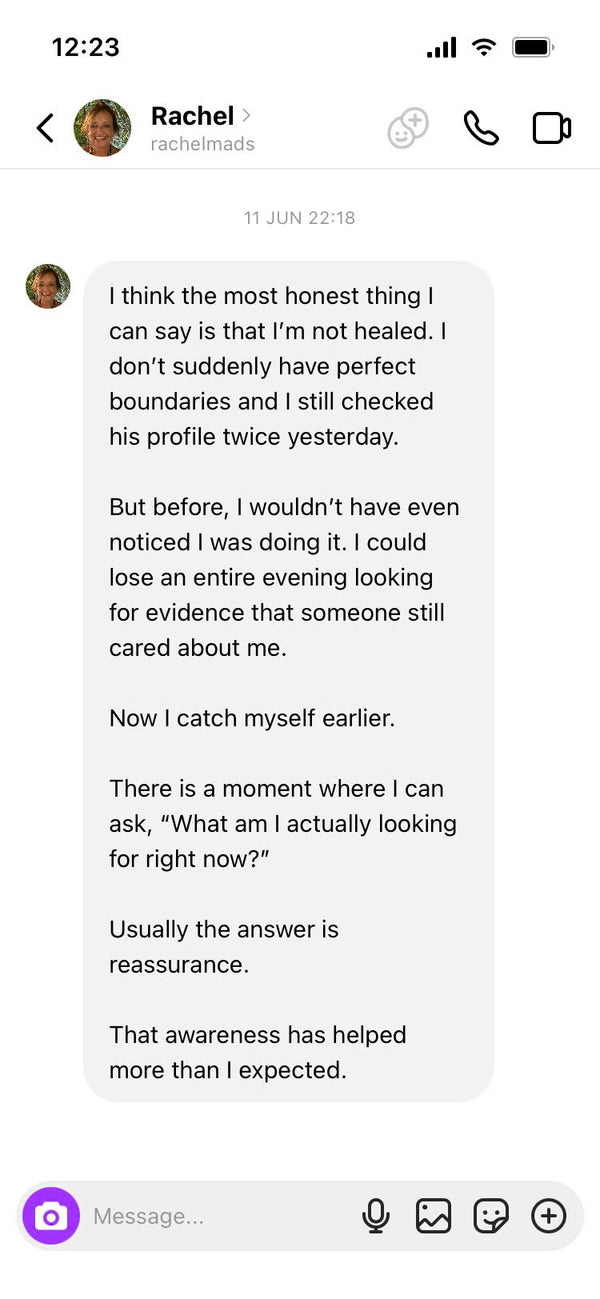Tap the plus icon for more options
The image size is (600, 1299).
click(548, 1216)
